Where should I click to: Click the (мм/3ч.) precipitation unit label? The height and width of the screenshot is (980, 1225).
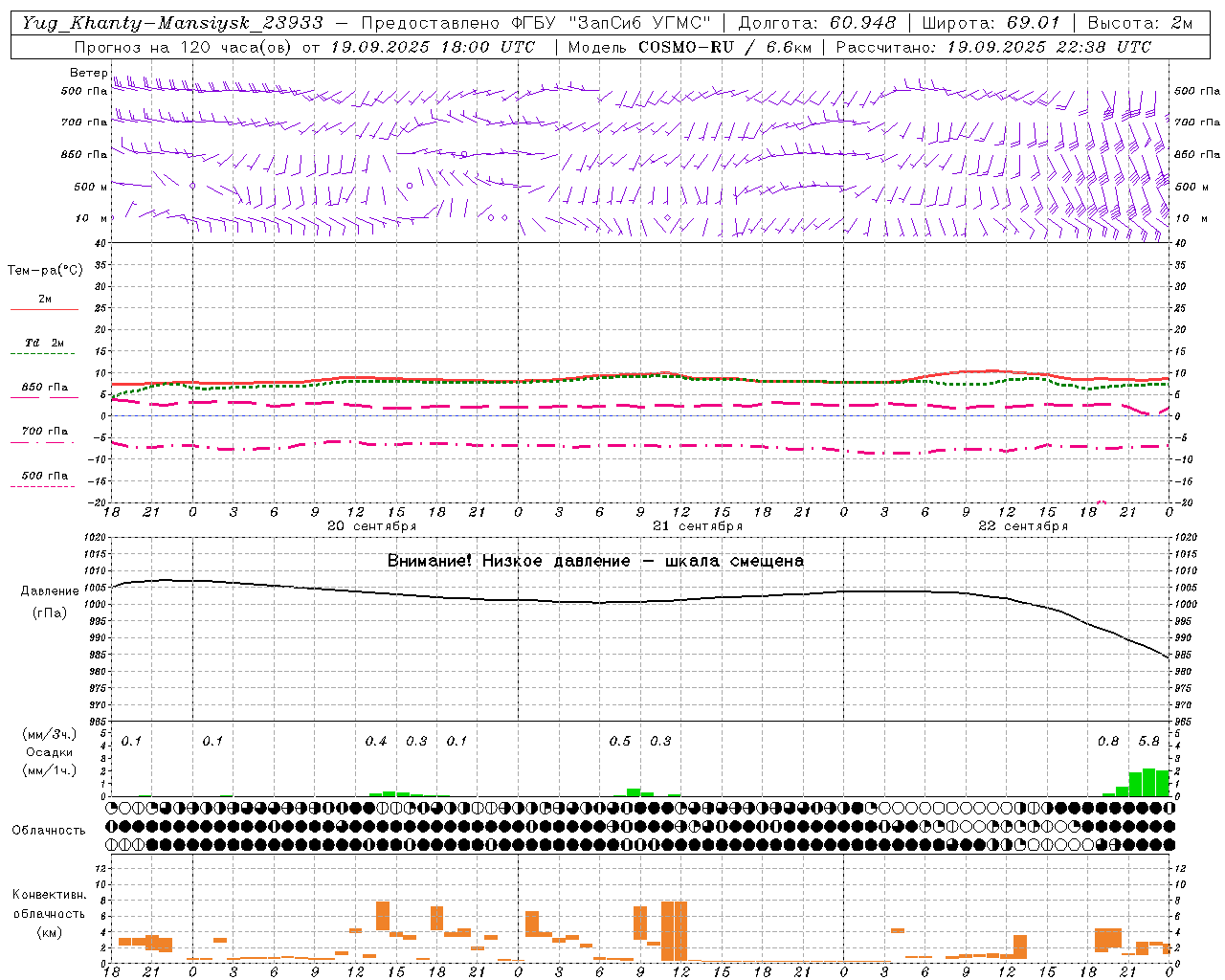pos(50,734)
